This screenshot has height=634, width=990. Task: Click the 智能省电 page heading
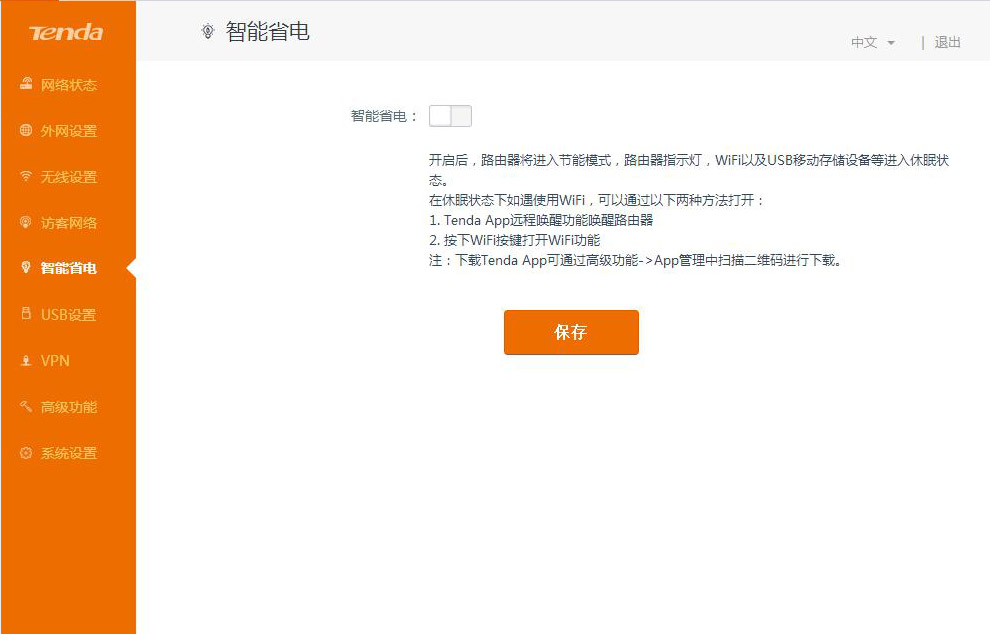click(268, 32)
